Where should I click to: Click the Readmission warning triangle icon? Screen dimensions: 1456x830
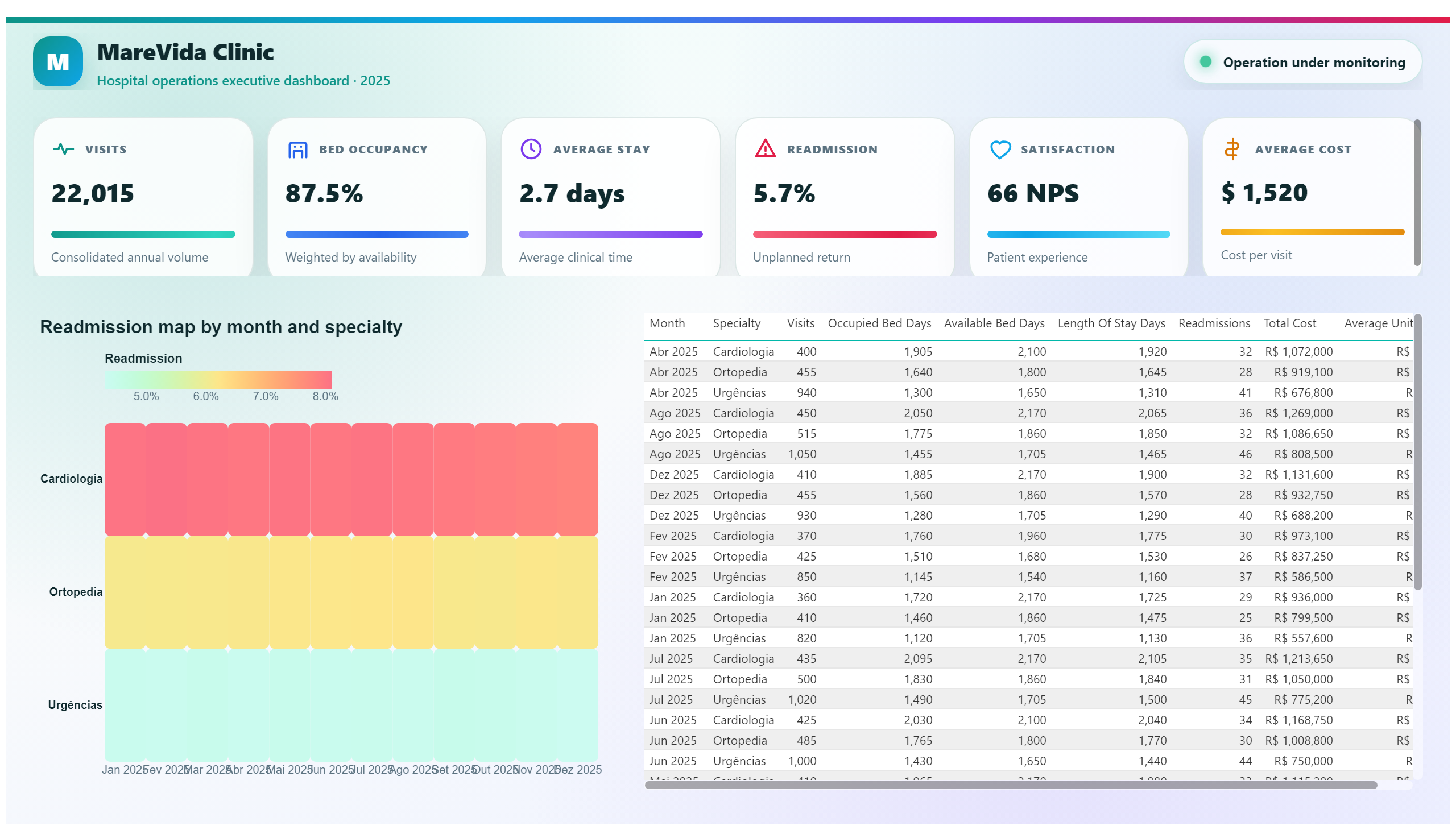(x=766, y=149)
